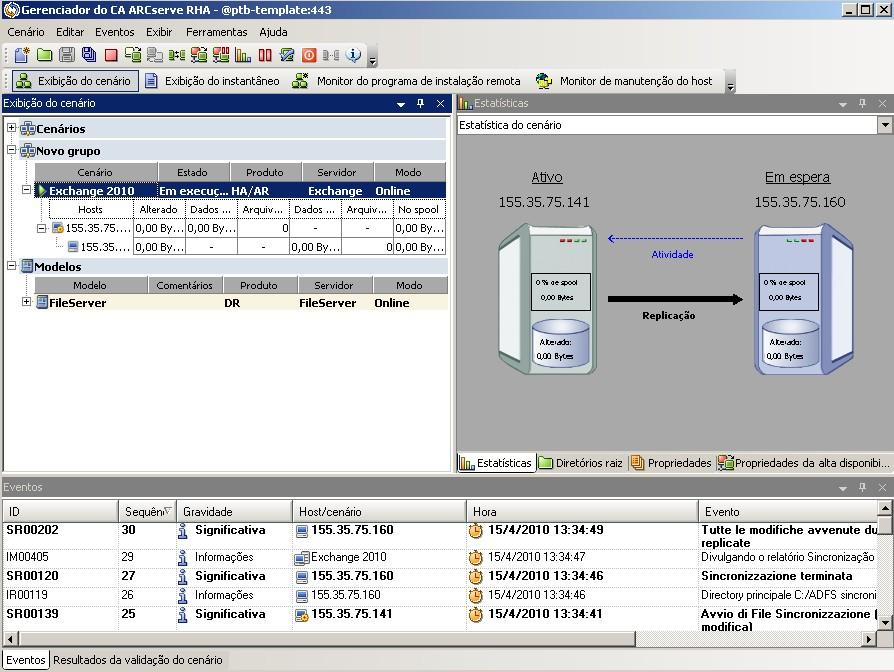Viewport: 894px width, 672px height.
Task: Open the Ferramentas menu
Action: pos(216,32)
